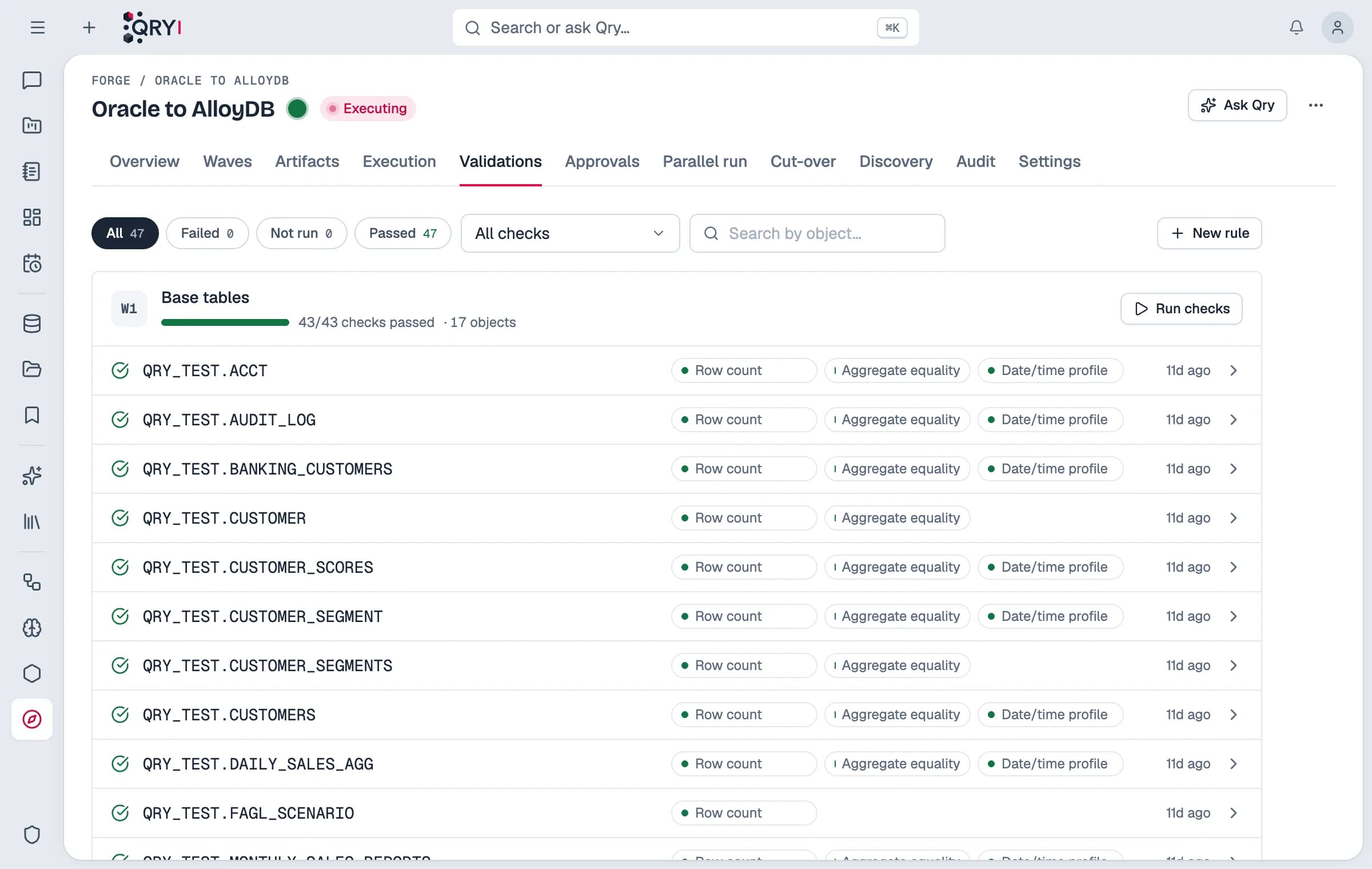This screenshot has width=1372, height=869.
Task: Open the sparkles AI sidebar icon
Action: [x=32, y=476]
